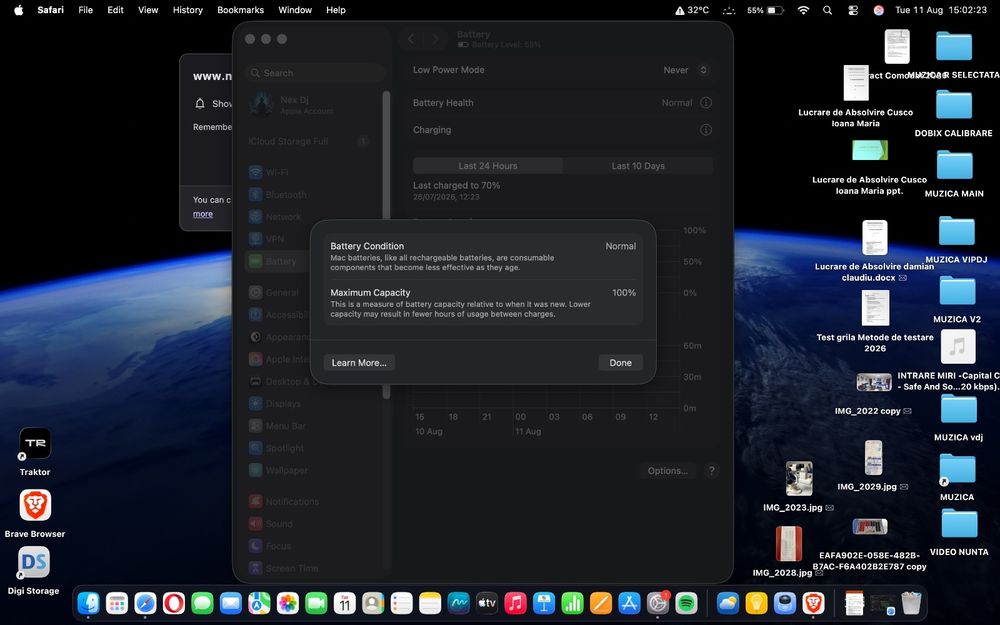Open Pages from the dock
This screenshot has width=1000, height=625.
(x=601, y=603)
